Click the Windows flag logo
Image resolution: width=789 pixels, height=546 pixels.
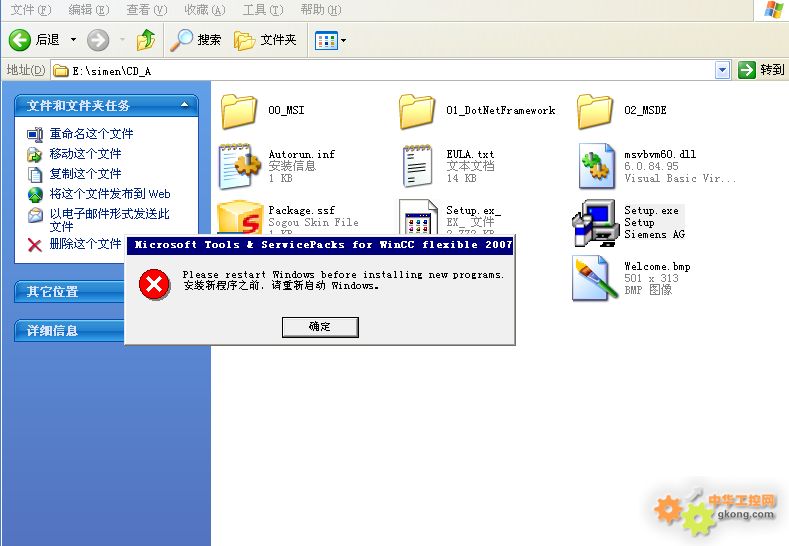(x=773, y=10)
